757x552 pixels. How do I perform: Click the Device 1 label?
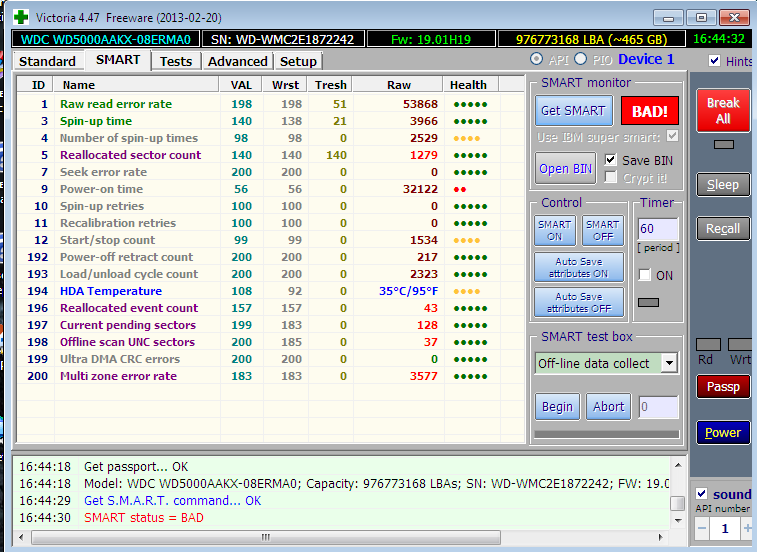tap(646, 59)
